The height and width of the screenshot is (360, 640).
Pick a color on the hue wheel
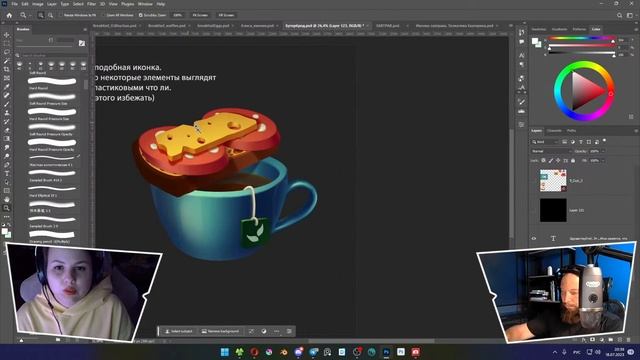point(584,91)
